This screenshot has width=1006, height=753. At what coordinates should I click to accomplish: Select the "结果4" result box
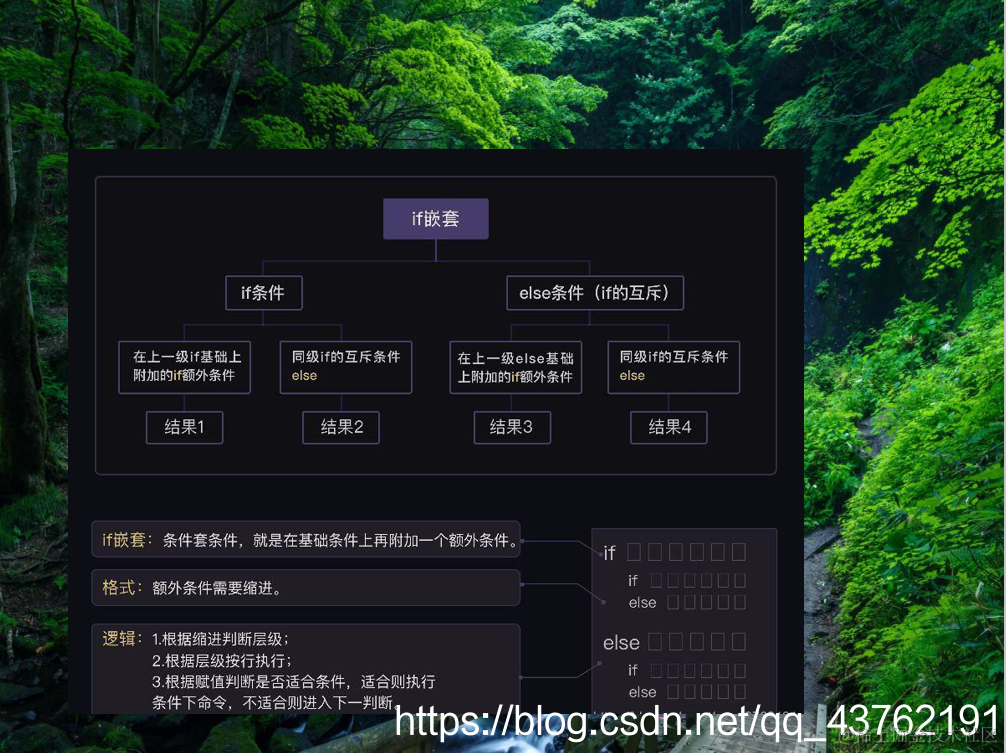[x=668, y=427]
